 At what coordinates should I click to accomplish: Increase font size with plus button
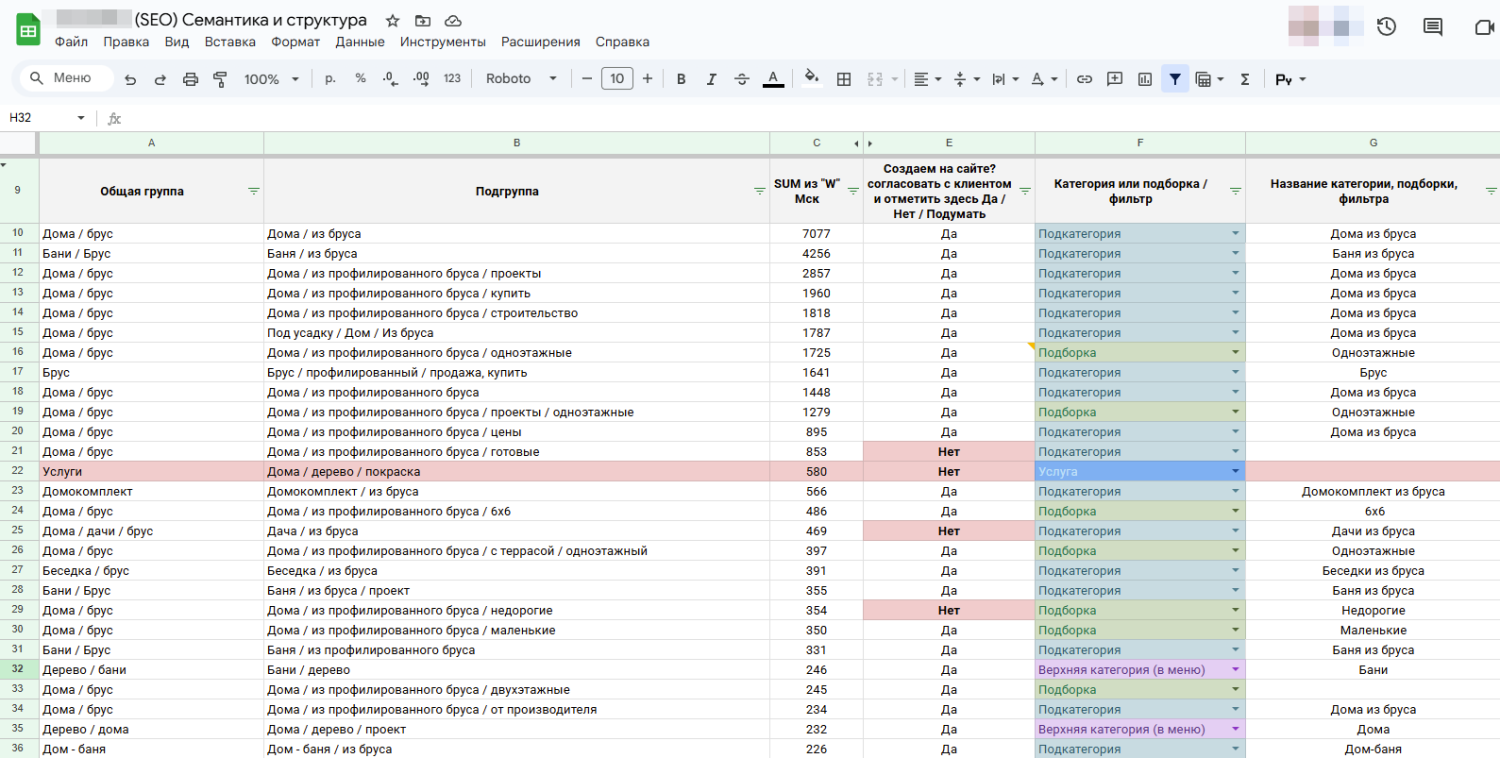click(647, 79)
